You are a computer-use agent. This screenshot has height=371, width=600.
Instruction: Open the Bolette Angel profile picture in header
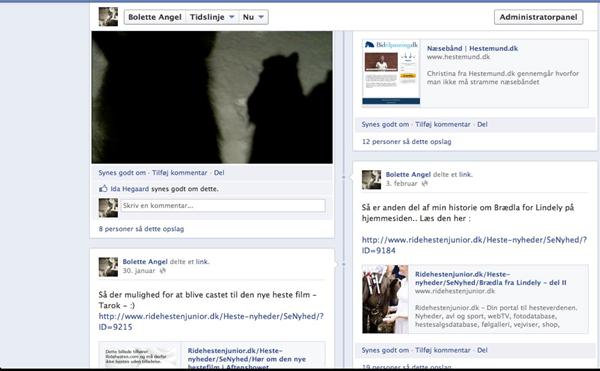(x=108, y=17)
